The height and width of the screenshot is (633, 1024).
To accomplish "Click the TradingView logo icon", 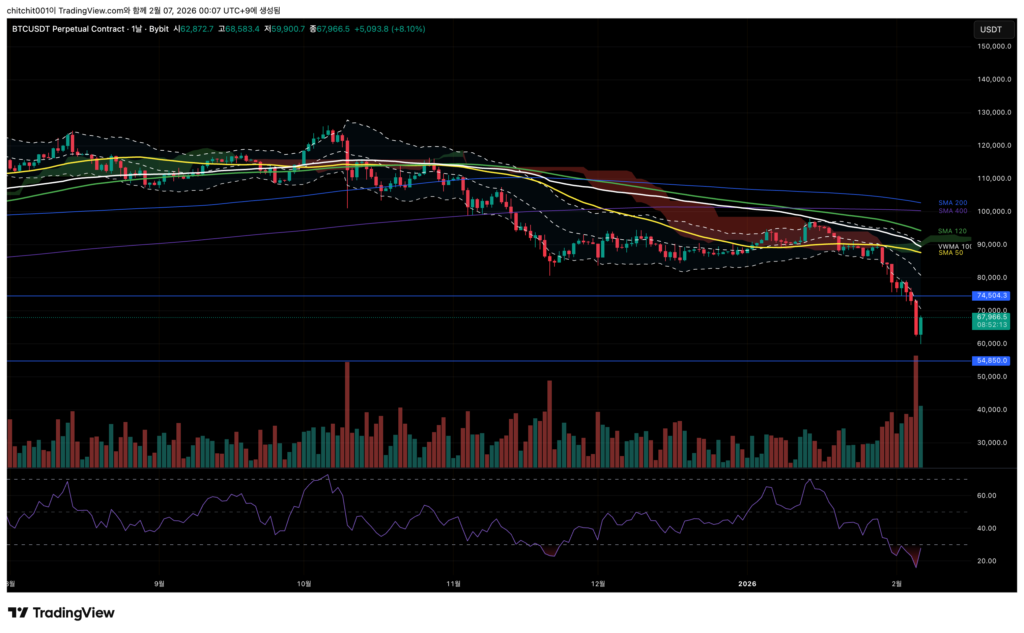I will pos(18,613).
